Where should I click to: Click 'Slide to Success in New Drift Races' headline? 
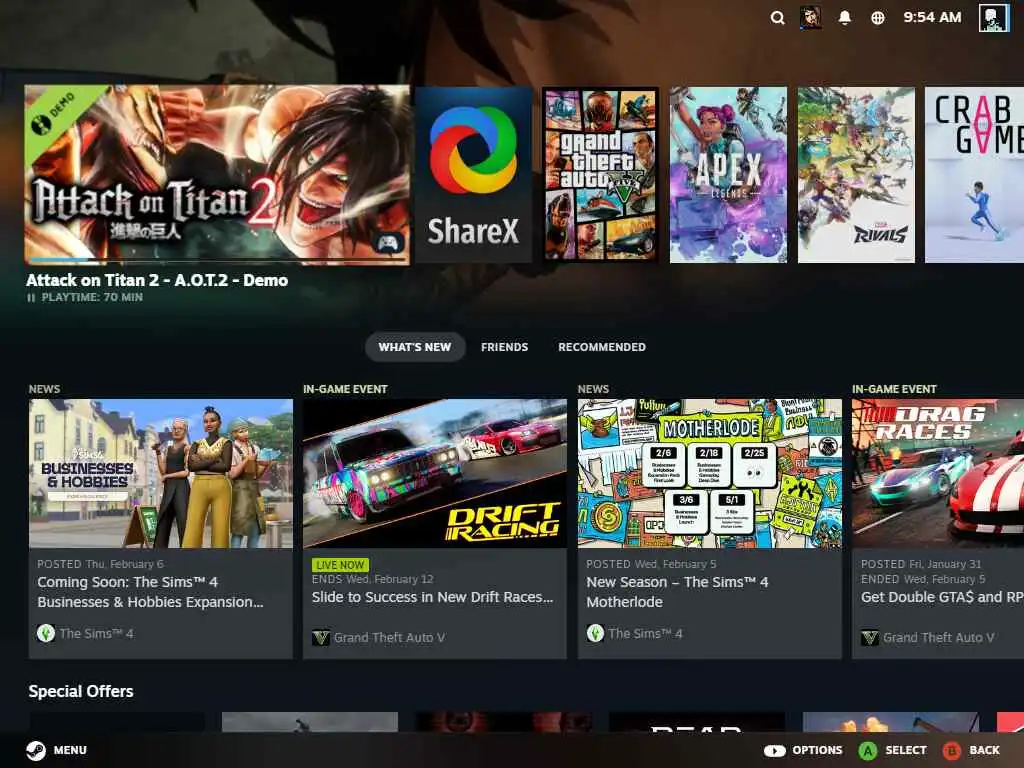click(x=432, y=597)
